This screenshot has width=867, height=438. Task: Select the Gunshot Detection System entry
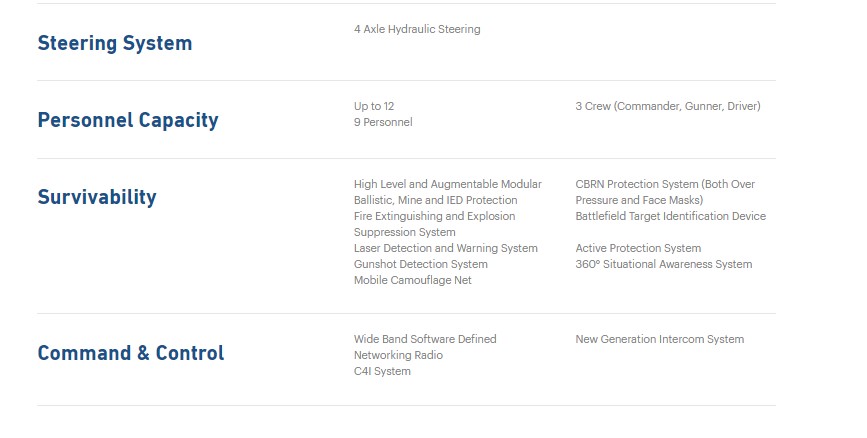(x=420, y=264)
